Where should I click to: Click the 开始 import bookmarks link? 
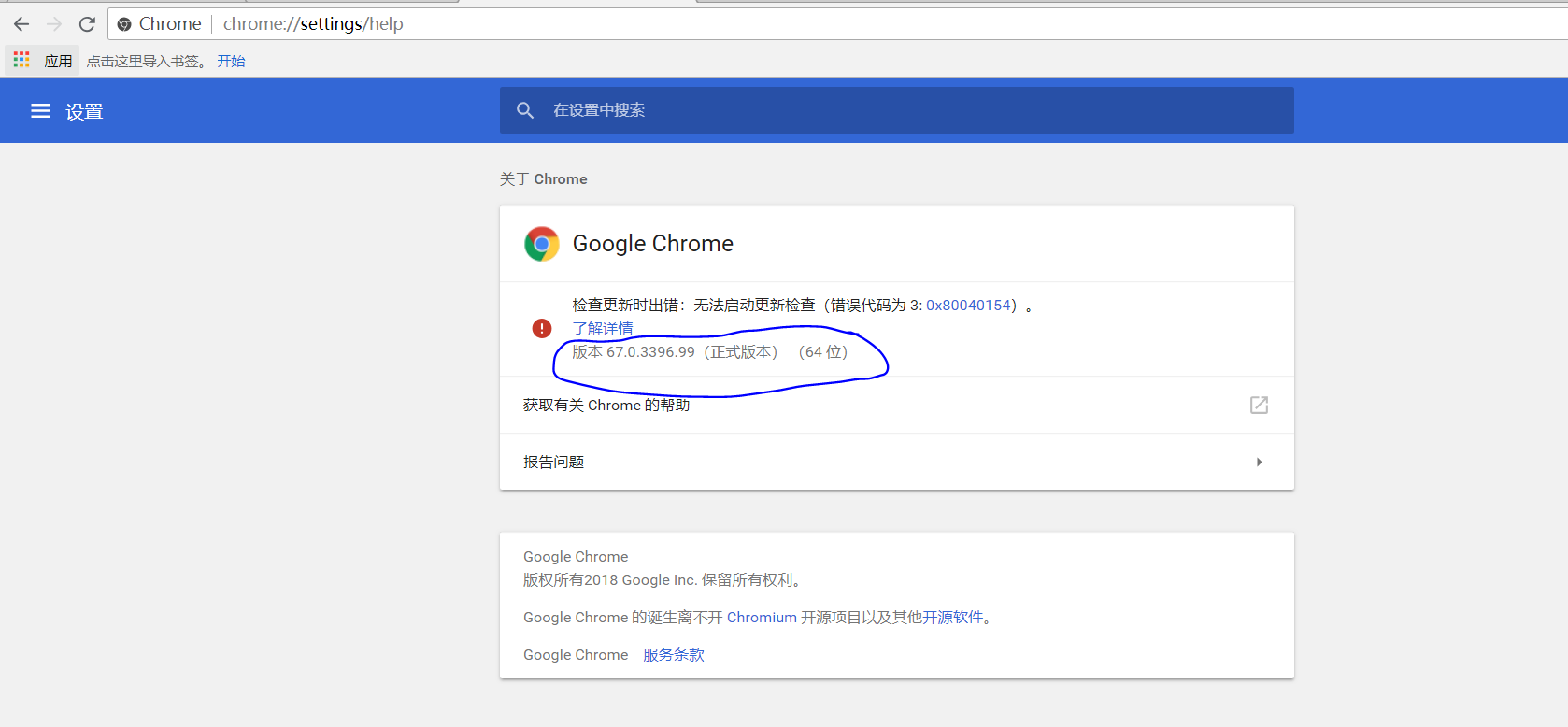231,61
